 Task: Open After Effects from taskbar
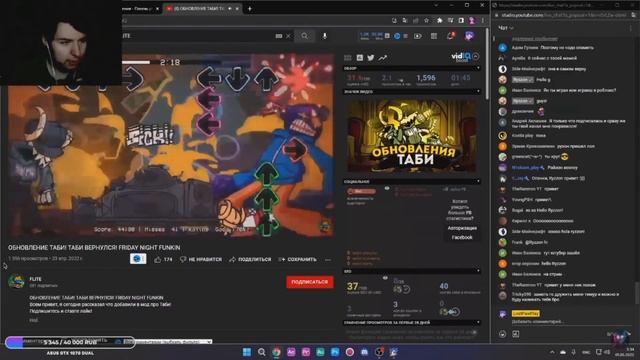[x=291, y=352]
